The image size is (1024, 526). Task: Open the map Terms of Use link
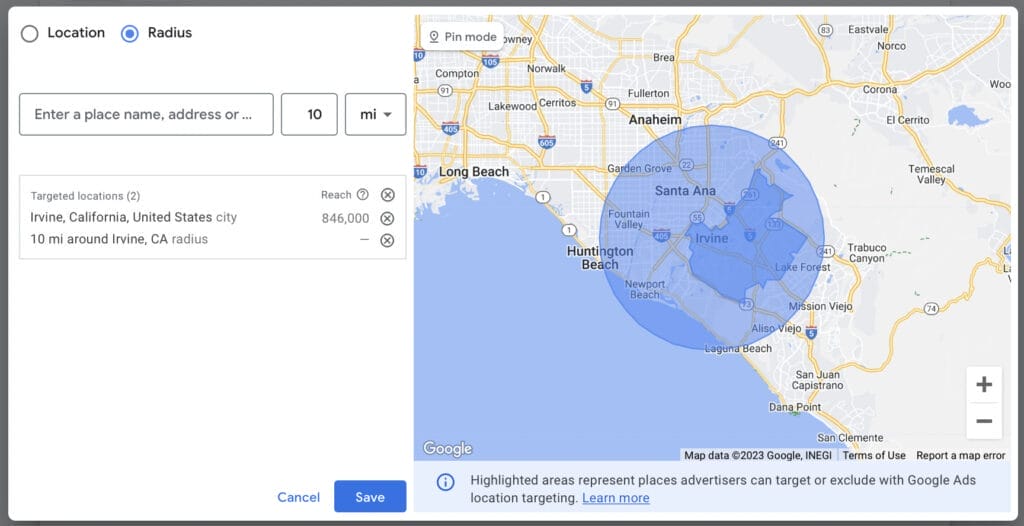click(874, 455)
